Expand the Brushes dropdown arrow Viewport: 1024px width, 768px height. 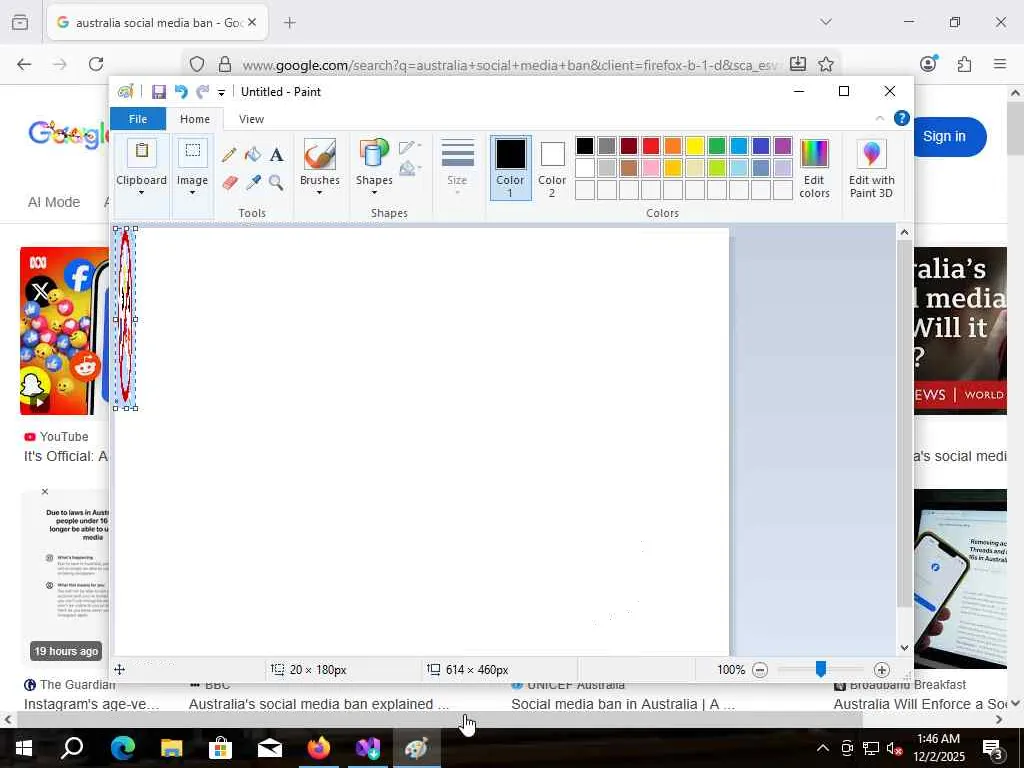coord(319,193)
